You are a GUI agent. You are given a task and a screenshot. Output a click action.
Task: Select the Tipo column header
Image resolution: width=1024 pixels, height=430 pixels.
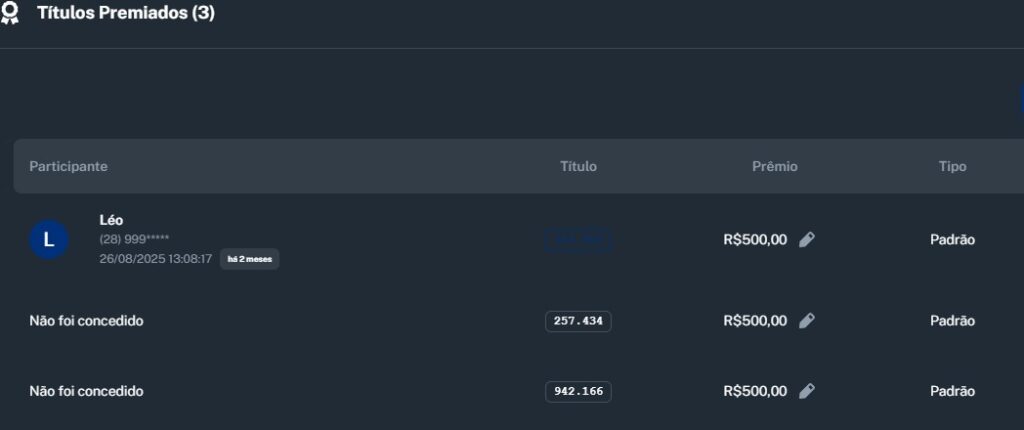(952, 166)
